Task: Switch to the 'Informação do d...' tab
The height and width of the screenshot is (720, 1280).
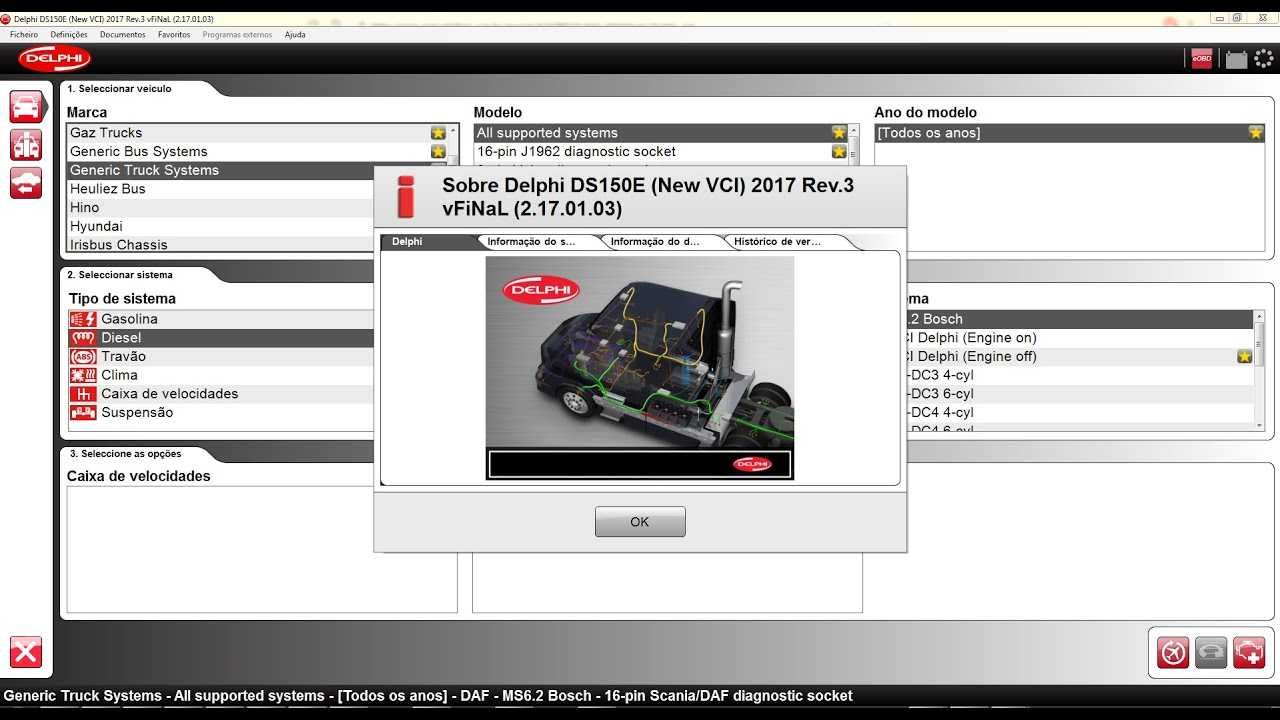Action: (660, 241)
